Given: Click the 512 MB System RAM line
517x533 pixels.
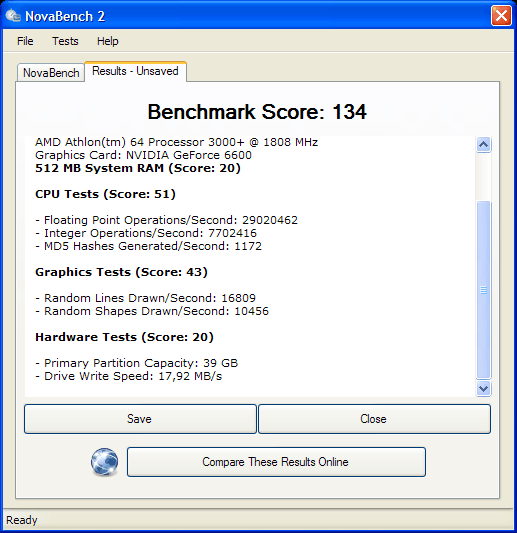Looking at the screenshot, I should click(138, 168).
